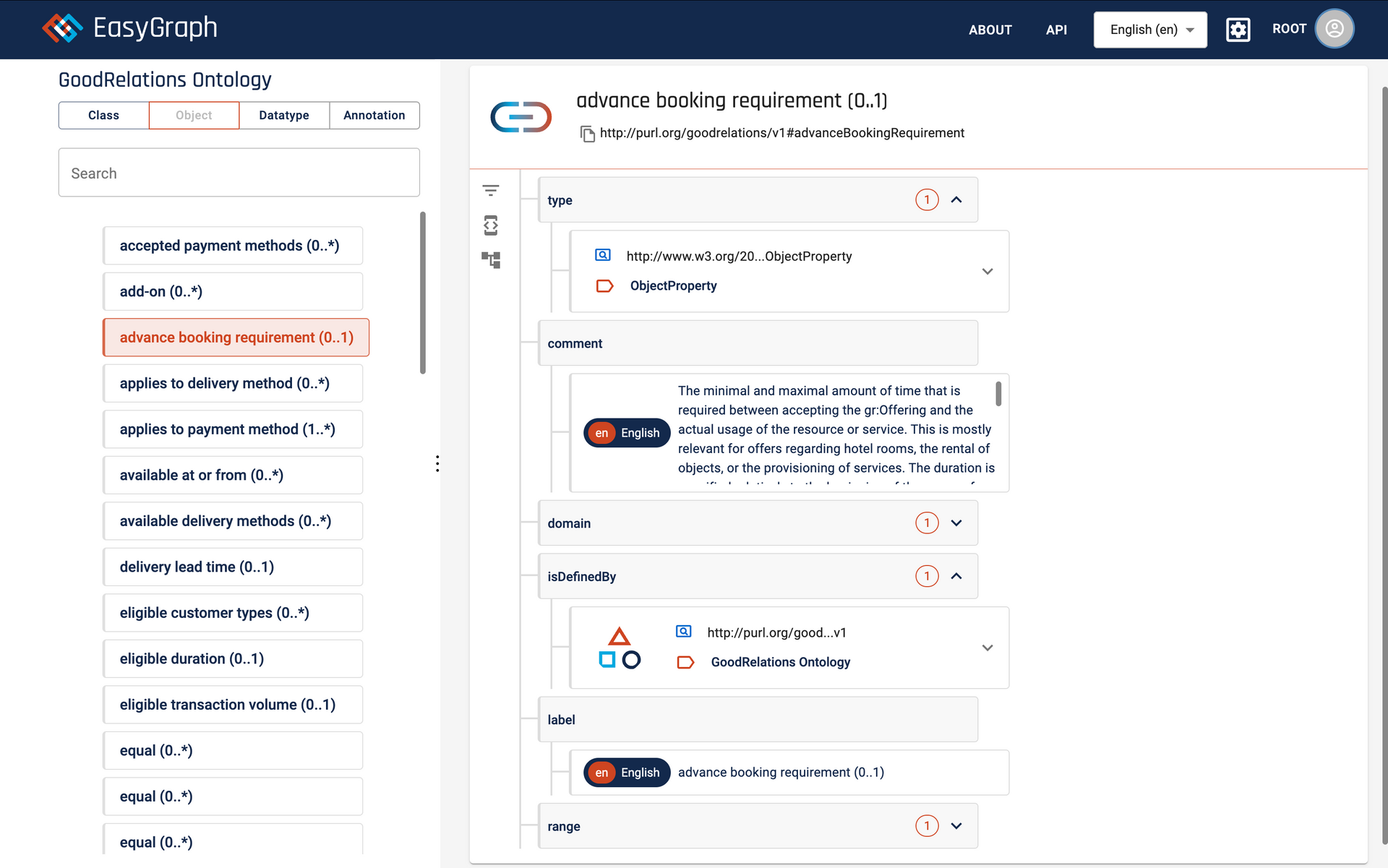Click the expand-all code icon
The image size is (1388, 868).
tap(491, 225)
